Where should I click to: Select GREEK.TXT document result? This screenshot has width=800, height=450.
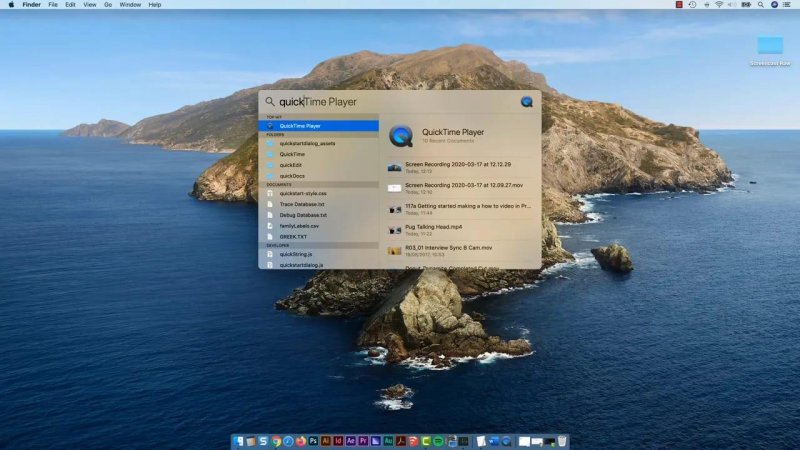coord(318,237)
